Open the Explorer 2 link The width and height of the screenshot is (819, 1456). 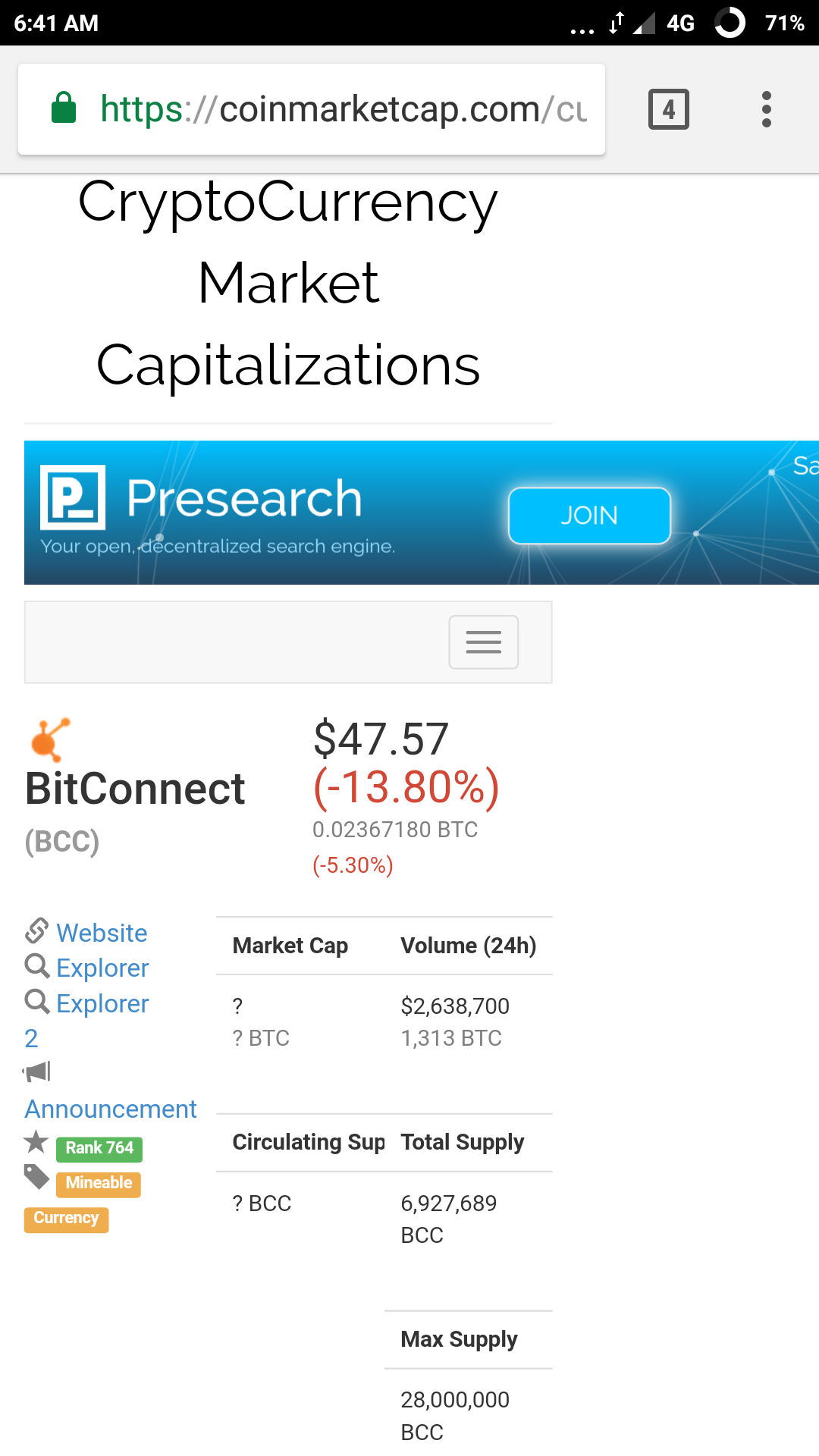click(x=102, y=1004)
